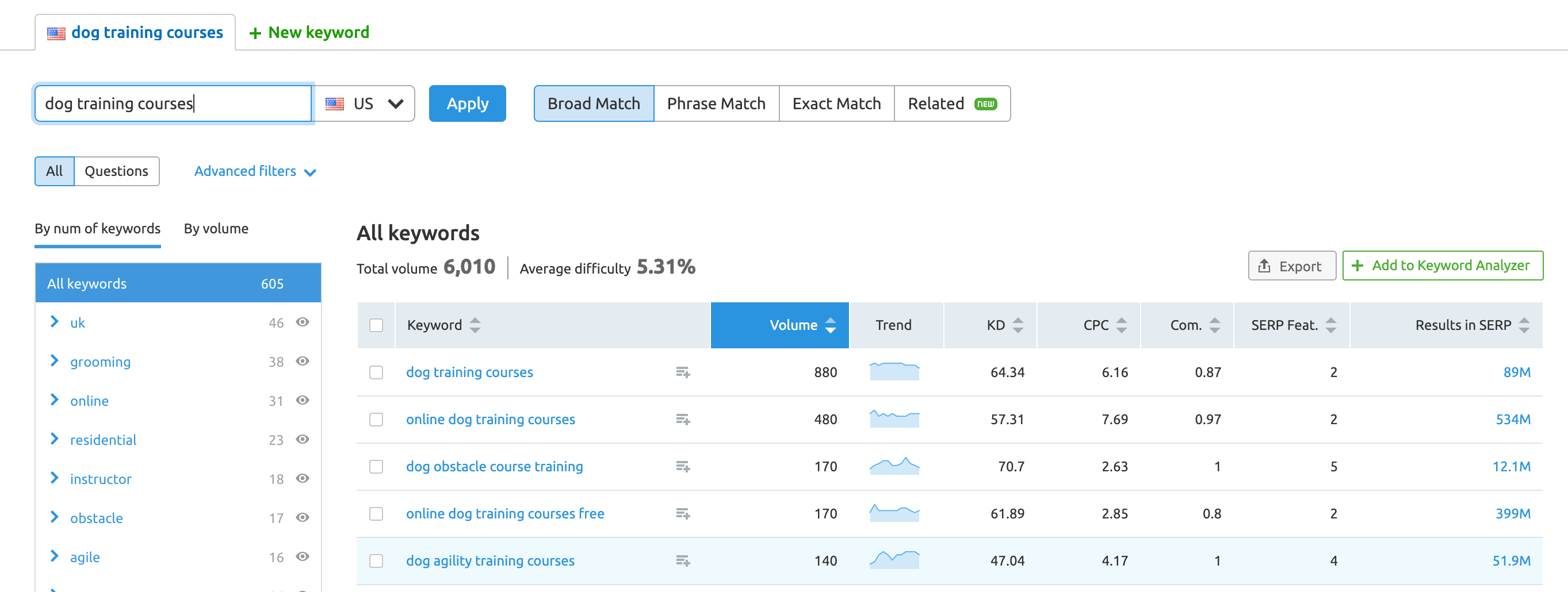Click add-to-list icon for dog training courses
Image resolution: width=1568 pixels, height=592 pixels.
tap(682, 372)
